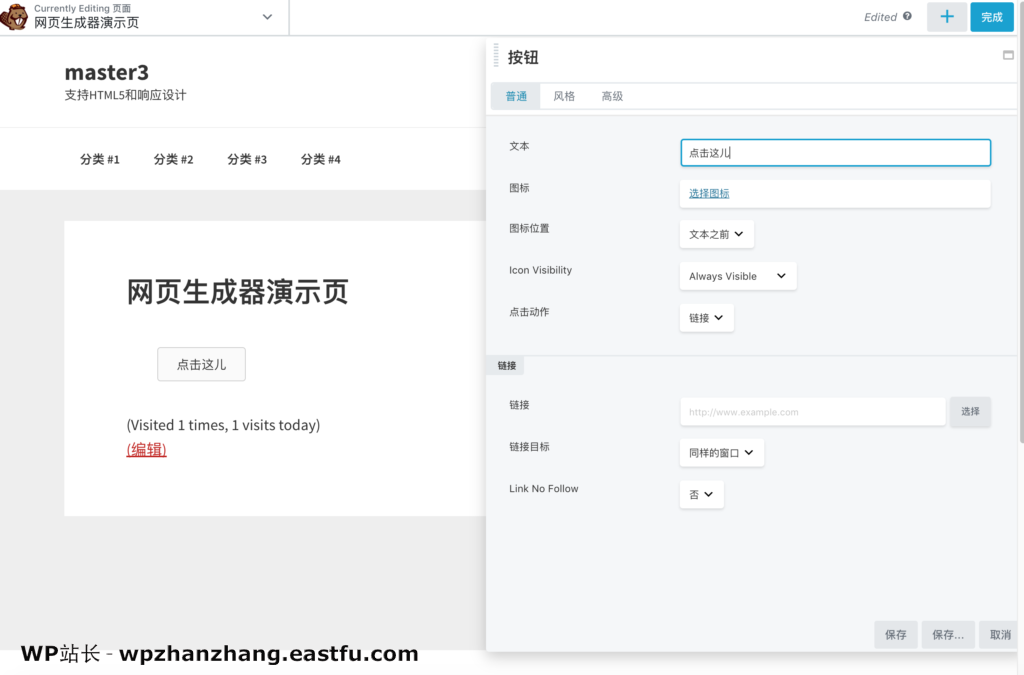
Task: Click the blue 完成 button
Action: point(991,17)
